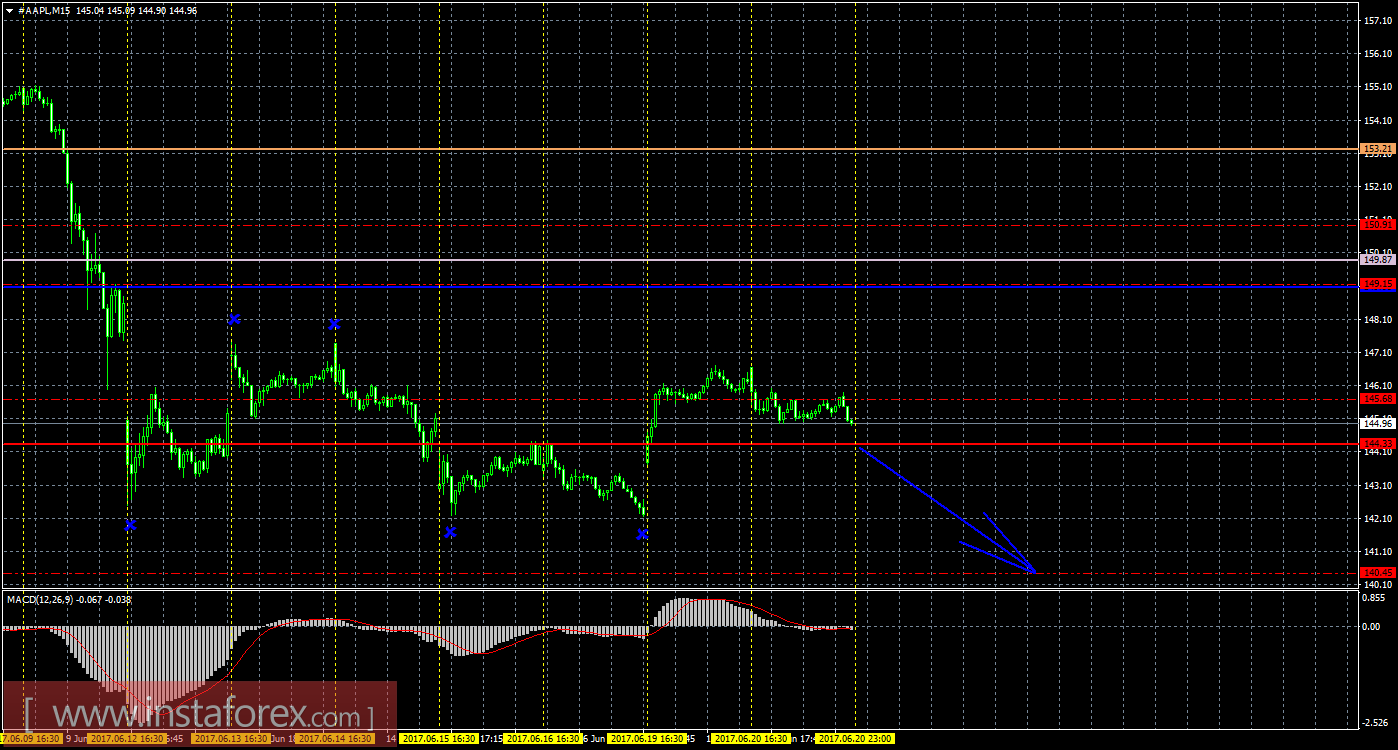1398x750 pixels.
Task: Click the 157.10 price scale value
Action: click(1378, 20)
